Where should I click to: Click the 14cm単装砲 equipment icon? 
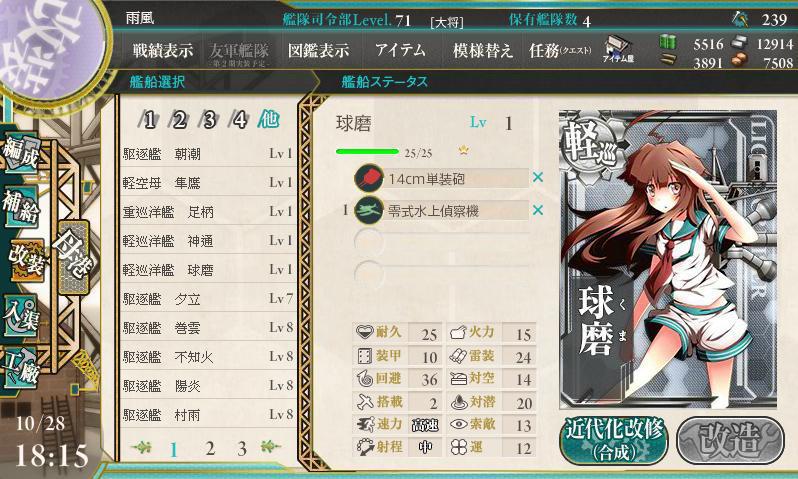coord(369,178)
